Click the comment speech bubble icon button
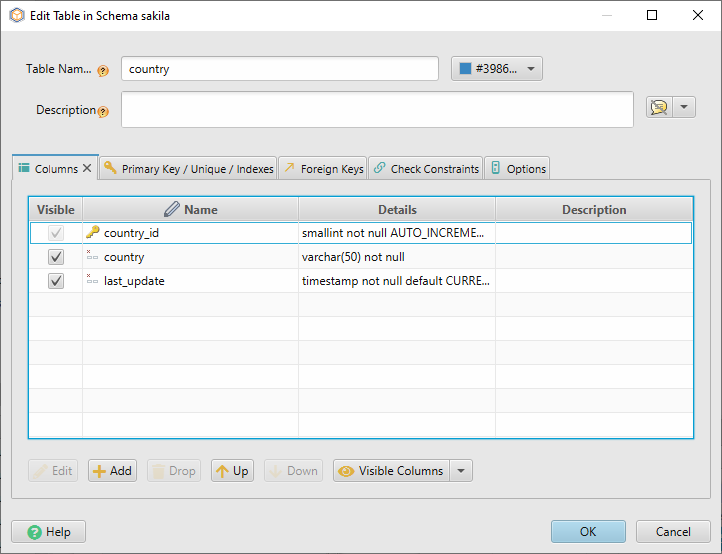Image resolution: width=722 pixels, height=554 pixels. pos(659,107)
